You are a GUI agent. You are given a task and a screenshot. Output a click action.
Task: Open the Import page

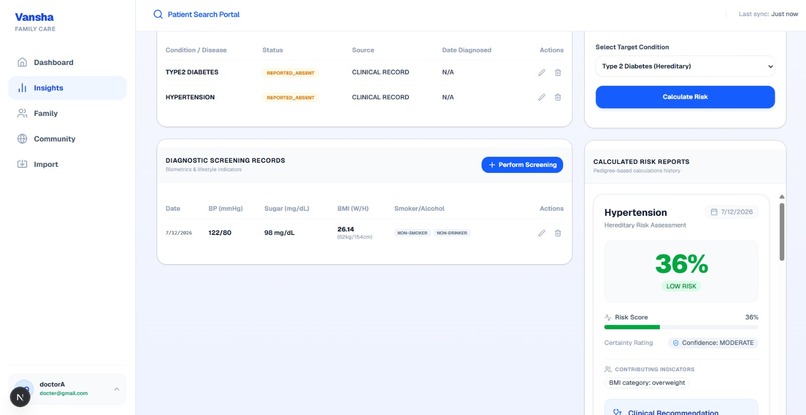(x=67, y=164)
